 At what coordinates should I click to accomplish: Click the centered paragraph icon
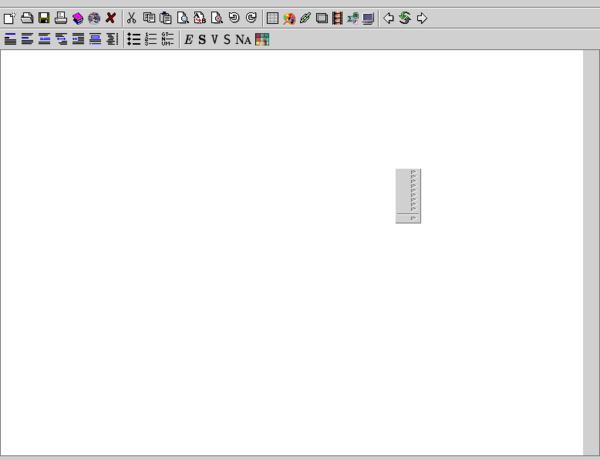coord(44,39)
